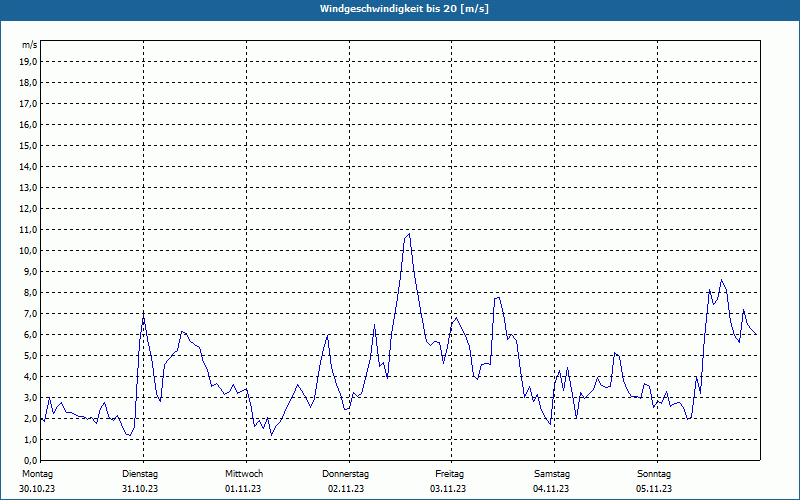Image resolution: width=800 pixels, height=500 pixels.
Task: Select the 3,0 axis label
Action: click(30, 397)
